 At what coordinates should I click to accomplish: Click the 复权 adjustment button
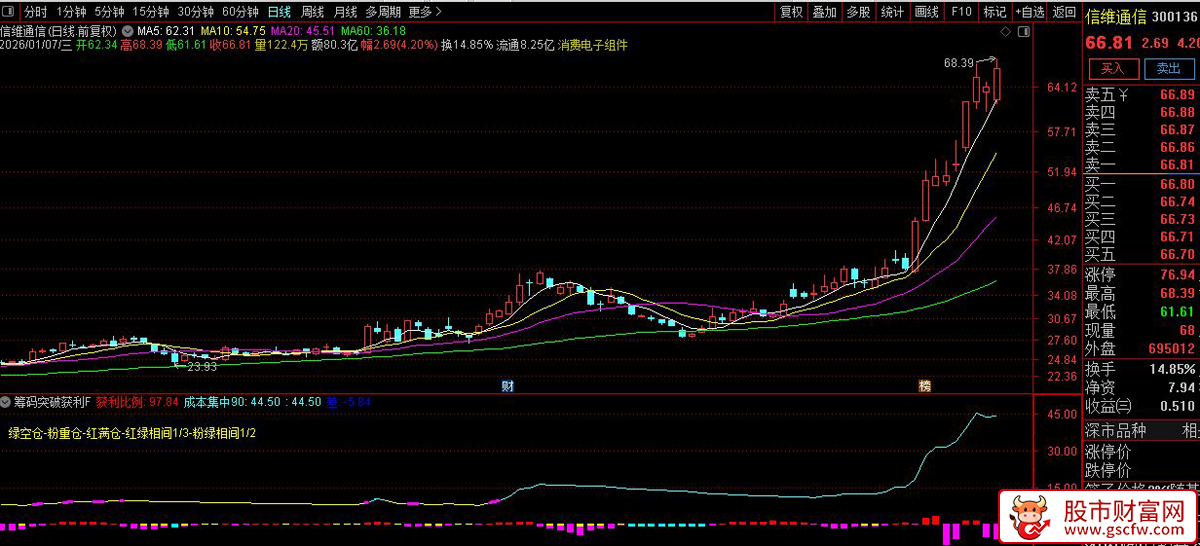click(791, 12)
